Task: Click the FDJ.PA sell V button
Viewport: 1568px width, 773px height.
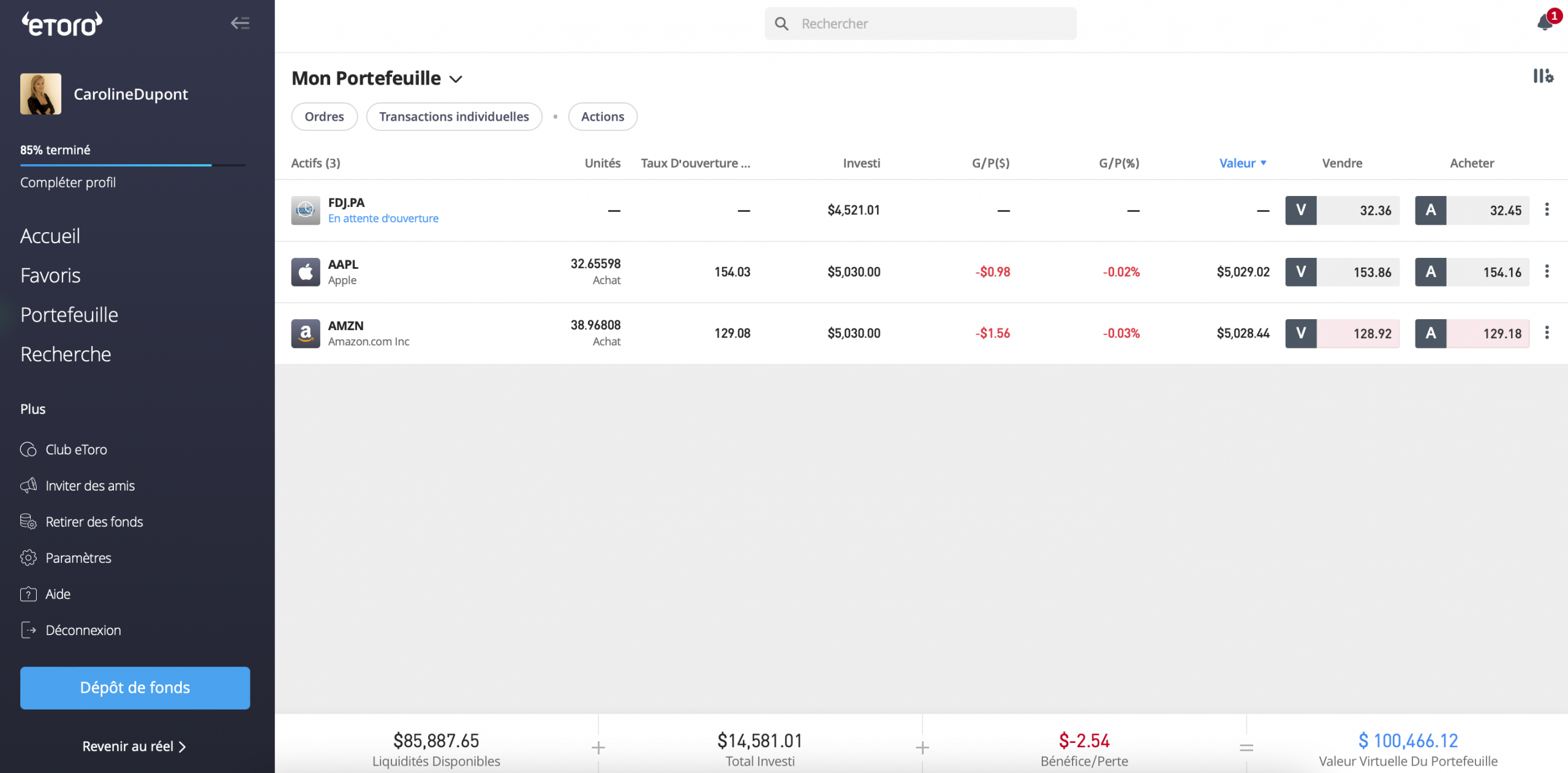Action: coord(1300,209)
